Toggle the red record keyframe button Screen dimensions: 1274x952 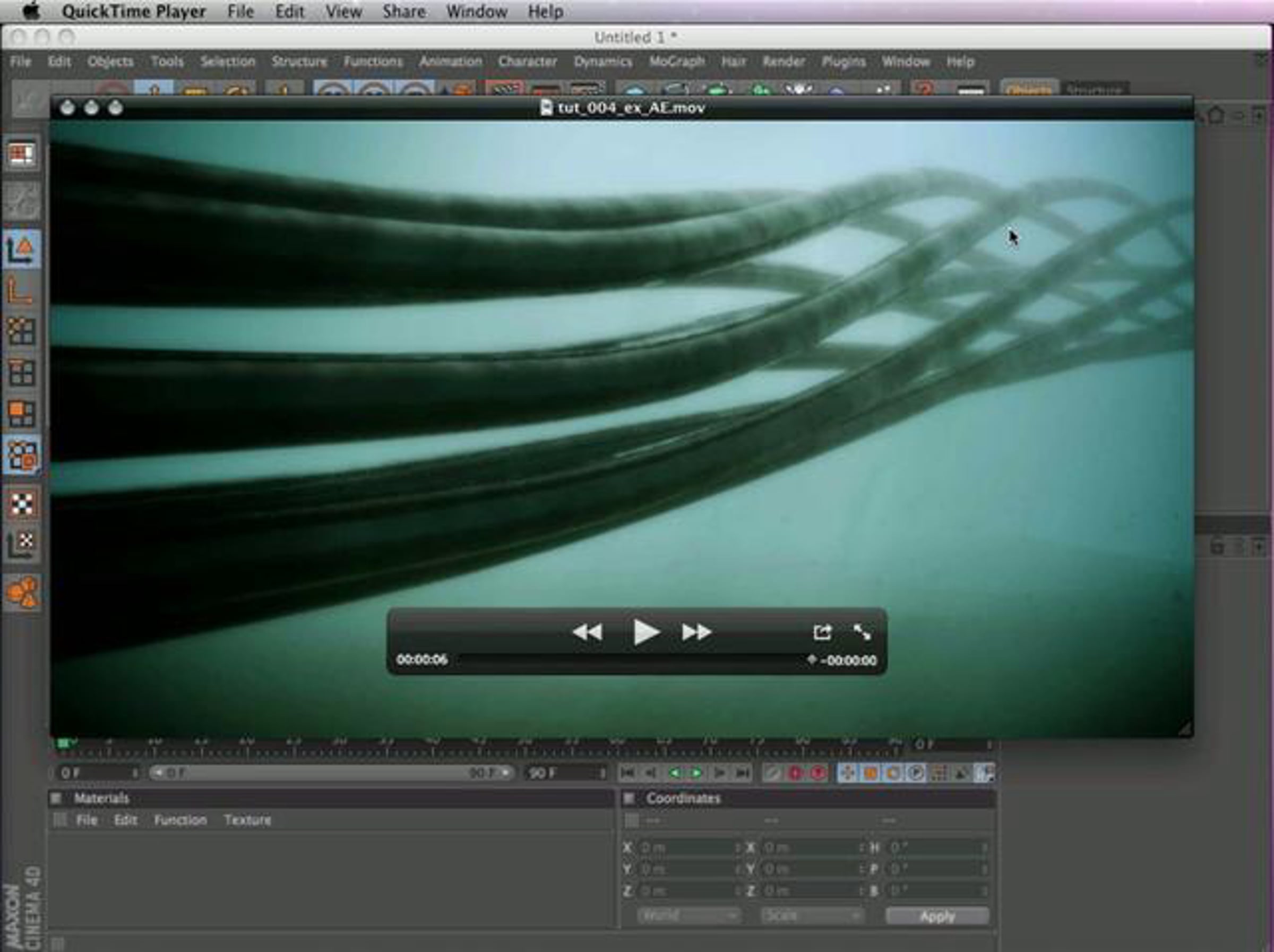pos(795,773)
